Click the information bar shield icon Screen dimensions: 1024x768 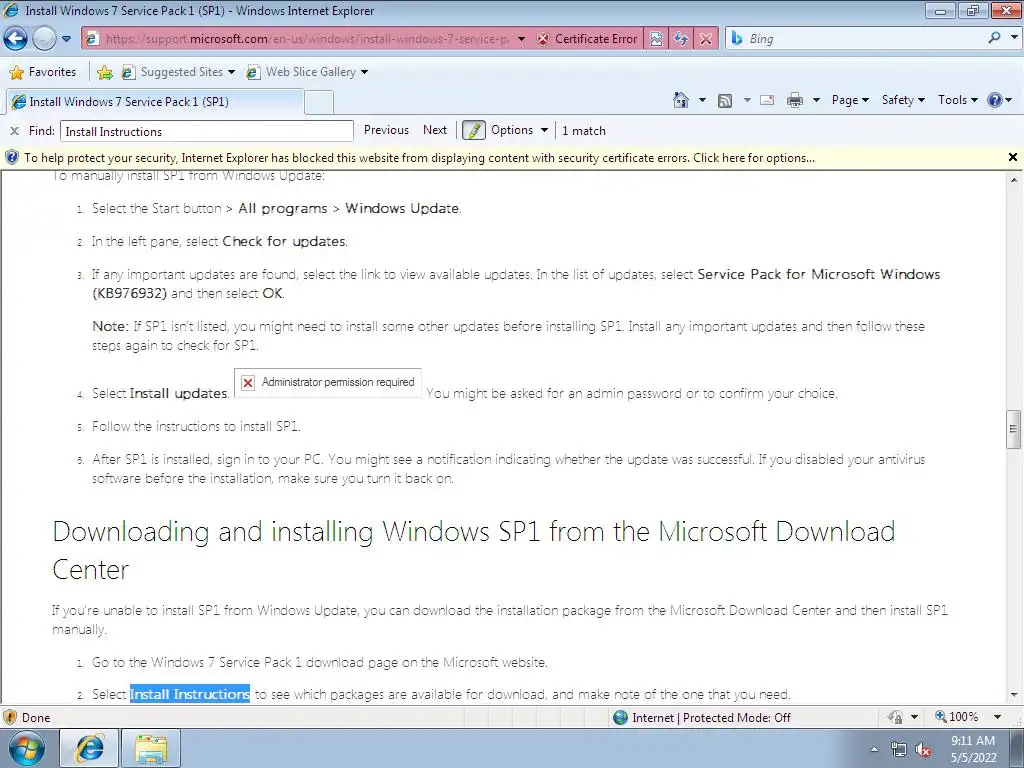[11, 157]
